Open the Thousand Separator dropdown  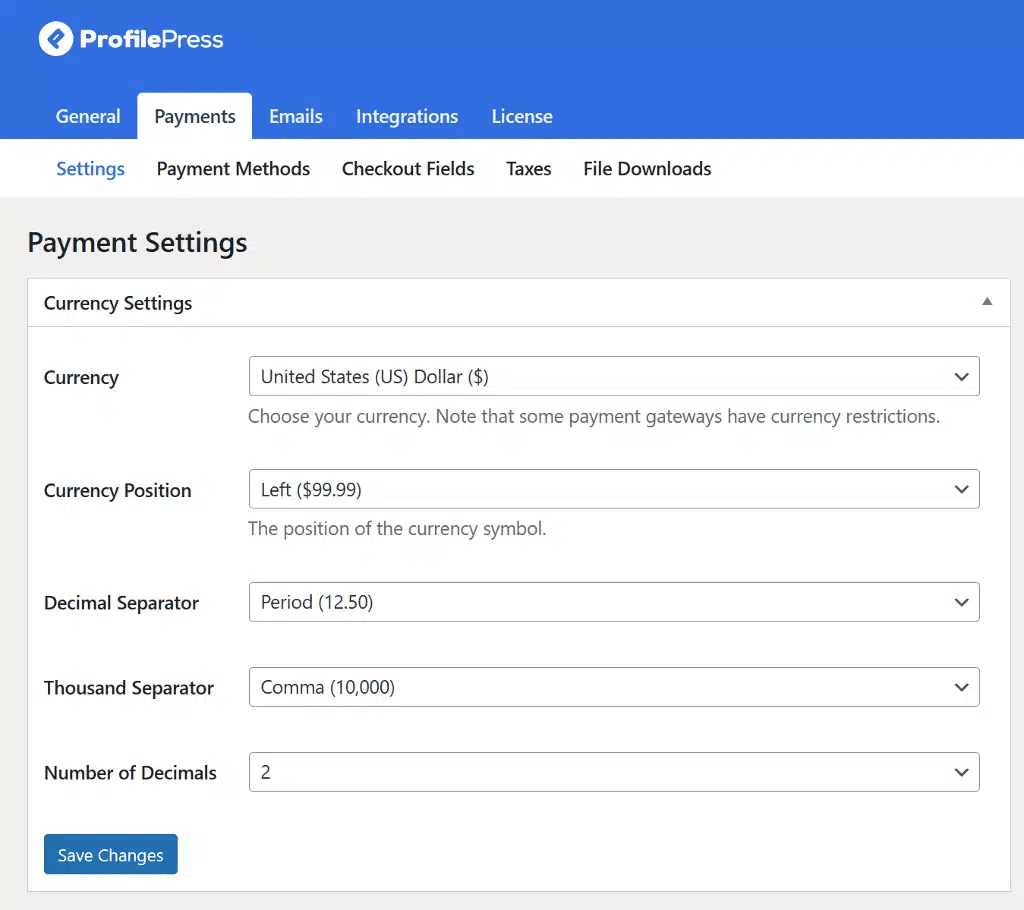[613, 688]
